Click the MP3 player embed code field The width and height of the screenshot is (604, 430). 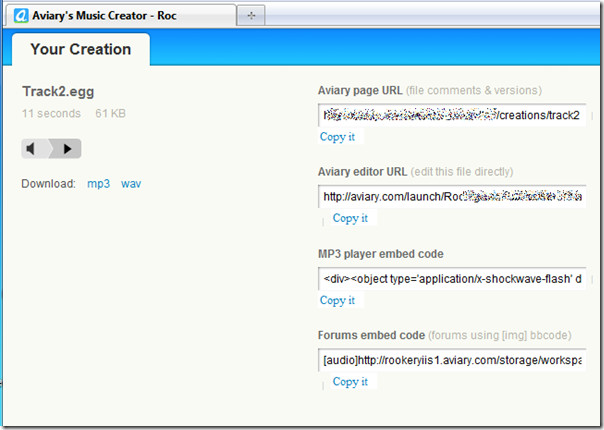pos(452,279)
